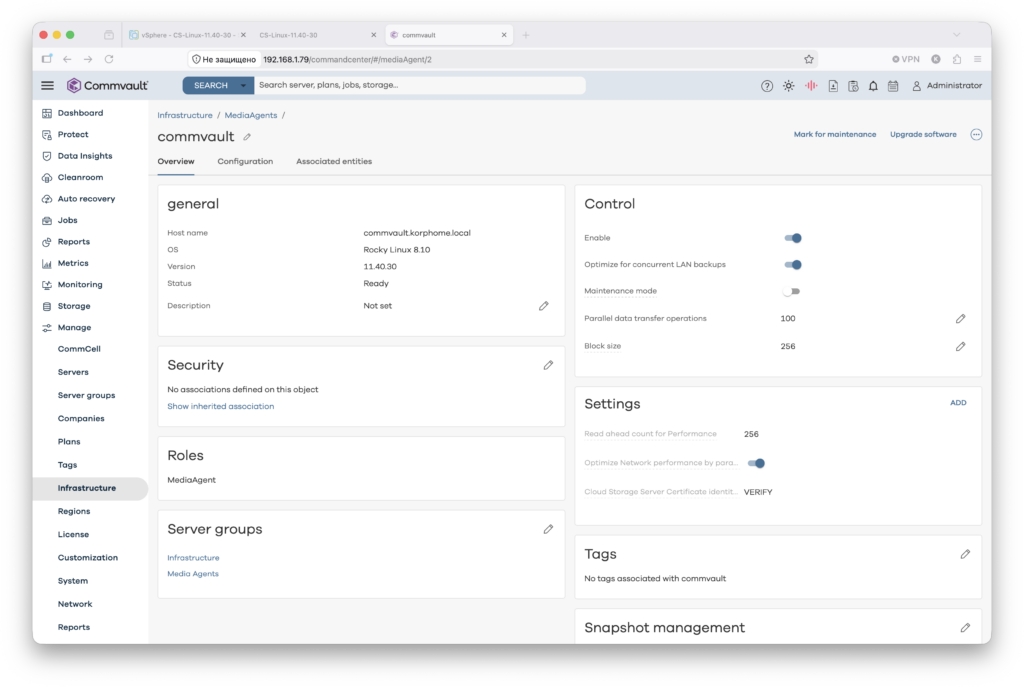Expand the SEARCH type dropdown arrow
The image size is (1024, 687).
(243, 86)
